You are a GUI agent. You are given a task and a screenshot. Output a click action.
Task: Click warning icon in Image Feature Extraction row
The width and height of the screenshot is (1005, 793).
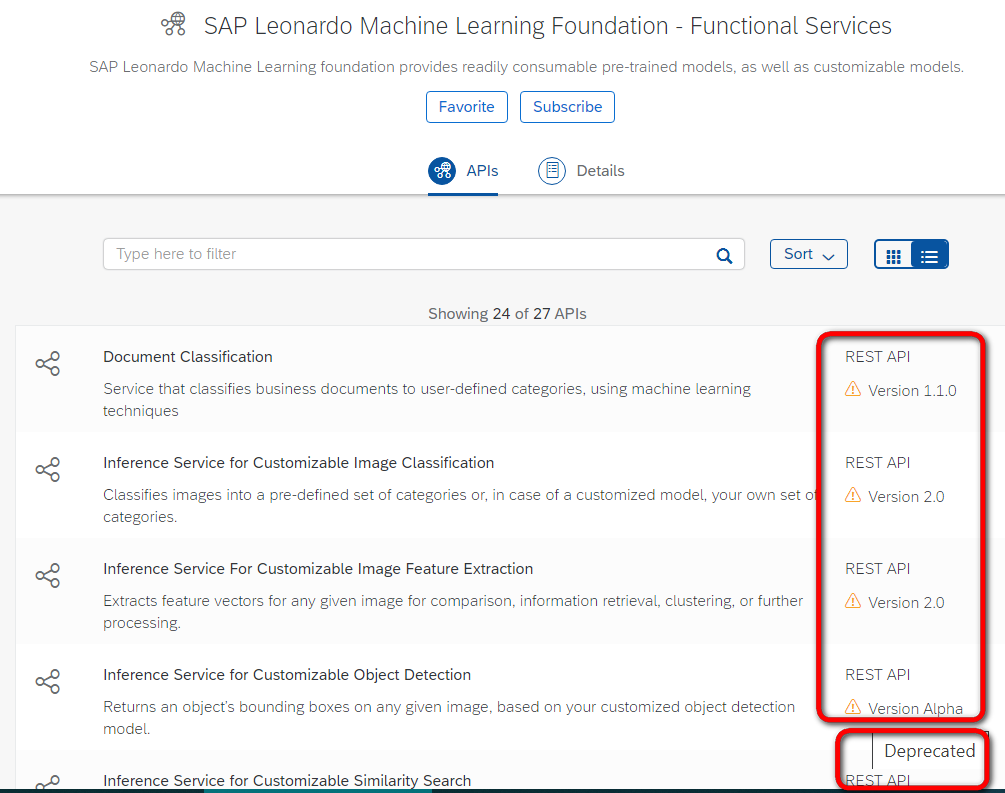pyautogui.click(x=853, y=601)
